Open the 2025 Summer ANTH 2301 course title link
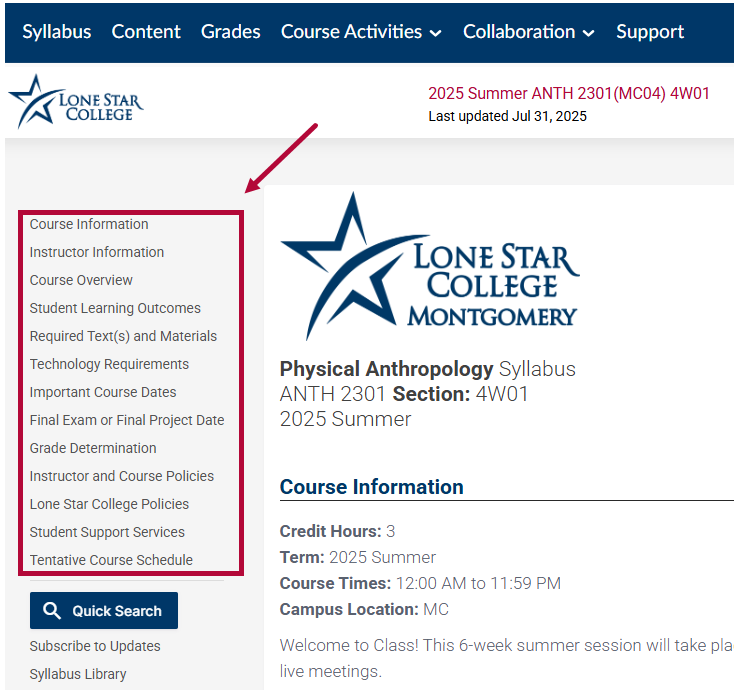The width and height of the screenshot is (739, 695). tap(569, 93)
